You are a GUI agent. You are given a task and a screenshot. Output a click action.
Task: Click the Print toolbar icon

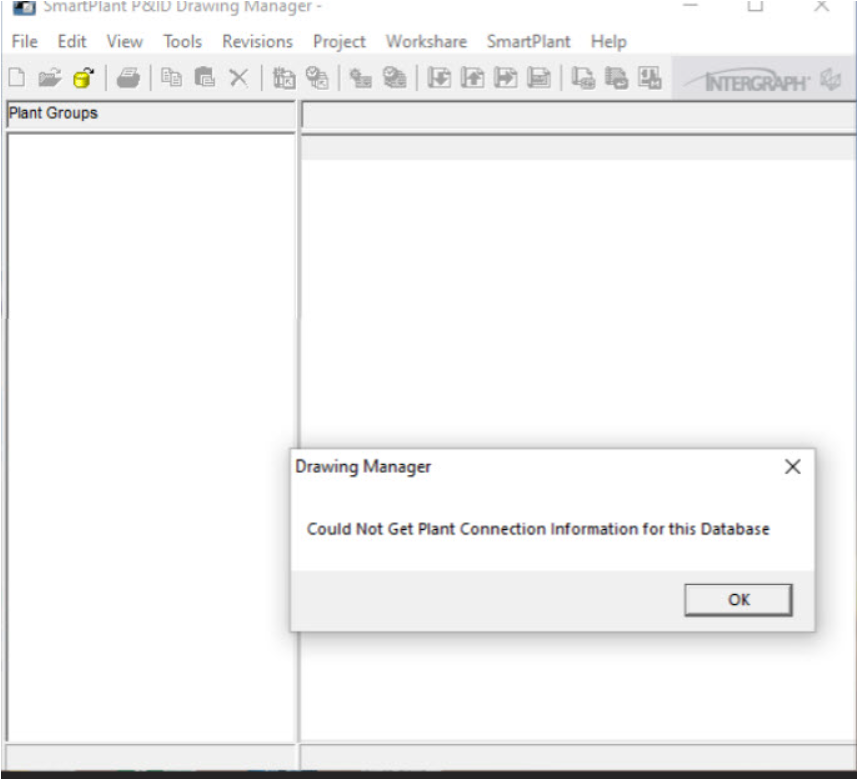(128, 78)
